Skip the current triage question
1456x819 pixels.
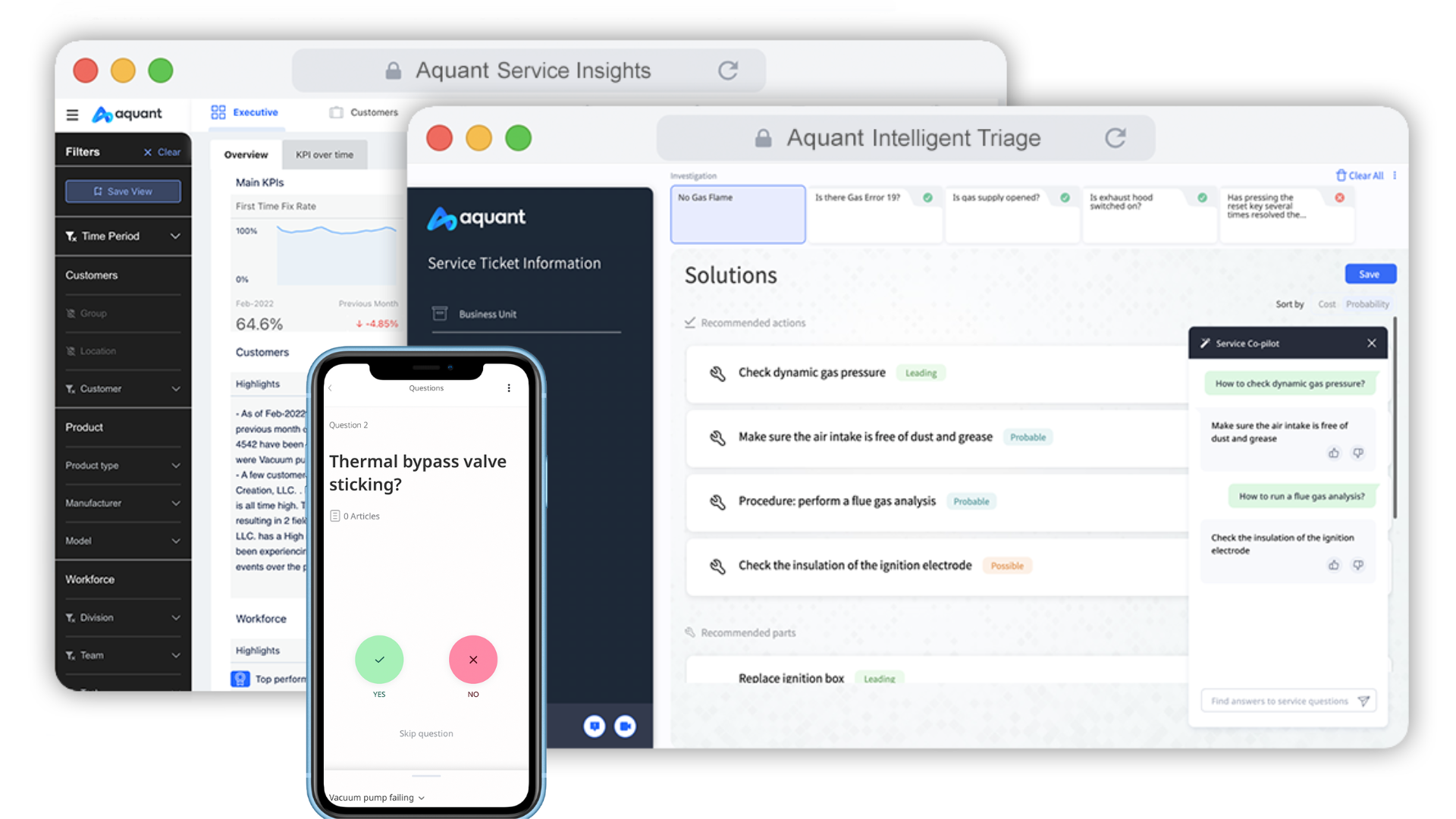424,733
